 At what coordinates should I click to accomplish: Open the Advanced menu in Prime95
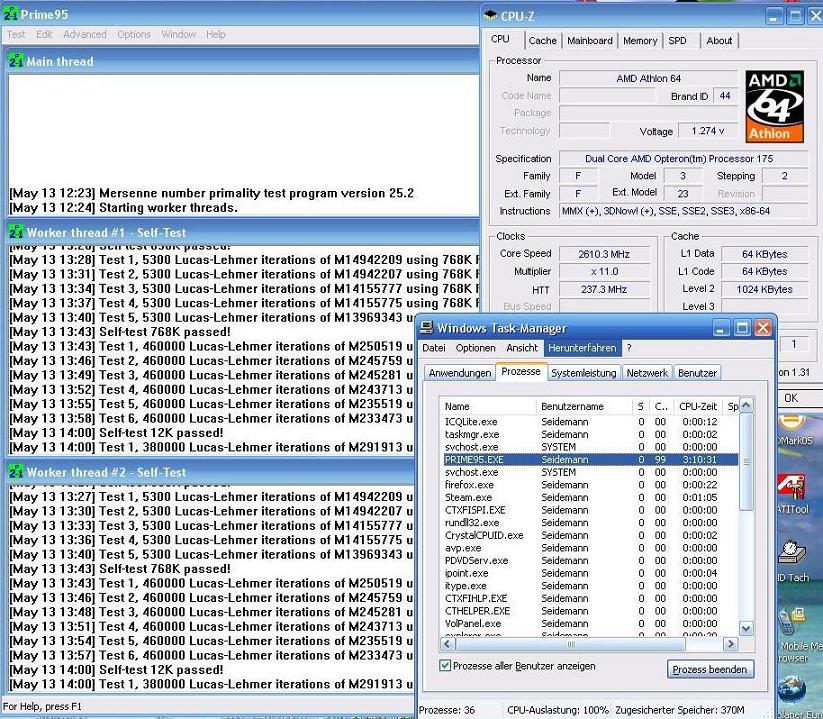pos(85,34)
